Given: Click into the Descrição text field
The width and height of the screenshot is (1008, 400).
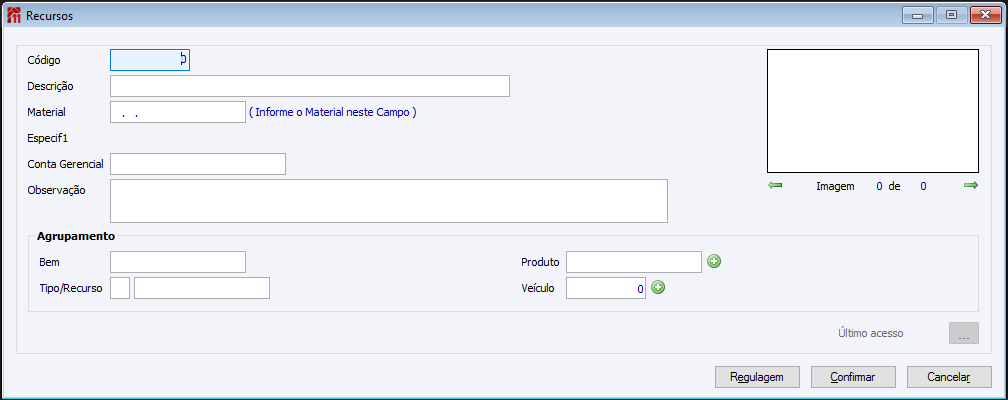Looking at the screenshot, I should click(x=310, y=86).
